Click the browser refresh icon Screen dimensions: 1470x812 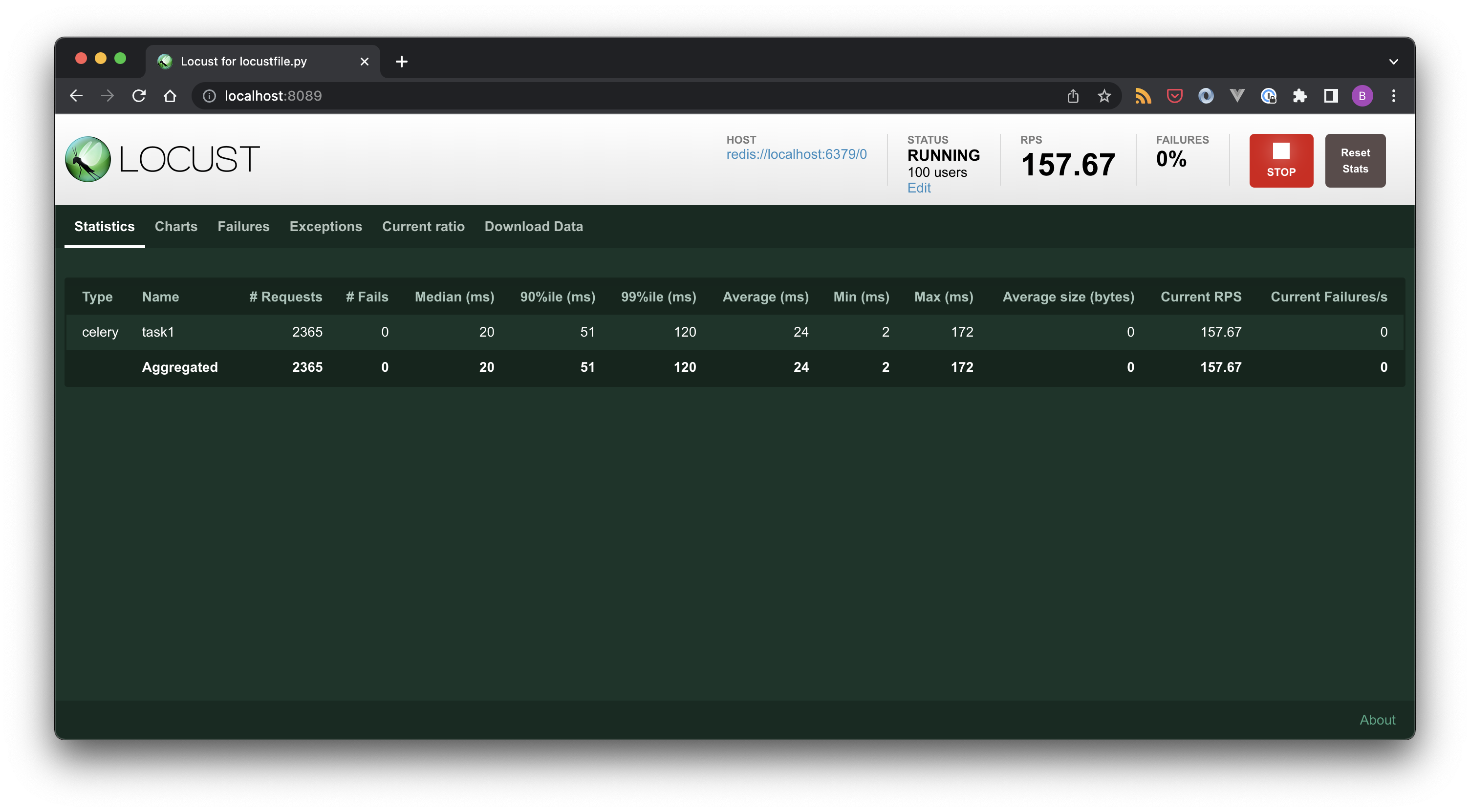coord(140,96)
